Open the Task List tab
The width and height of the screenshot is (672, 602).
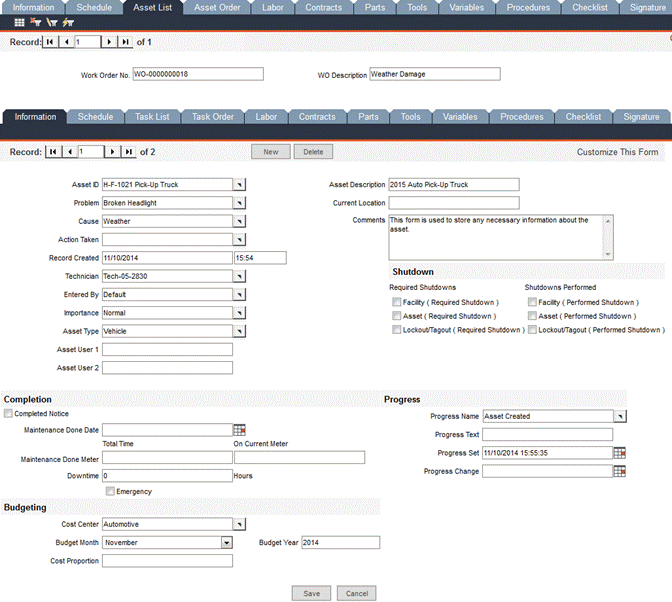[x=152, y=117]
